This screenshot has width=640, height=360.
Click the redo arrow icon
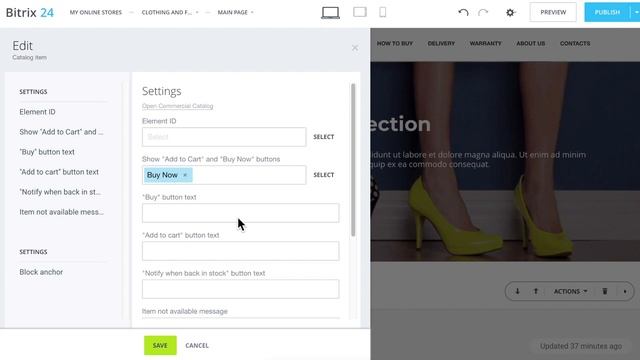tap(483, 12)
